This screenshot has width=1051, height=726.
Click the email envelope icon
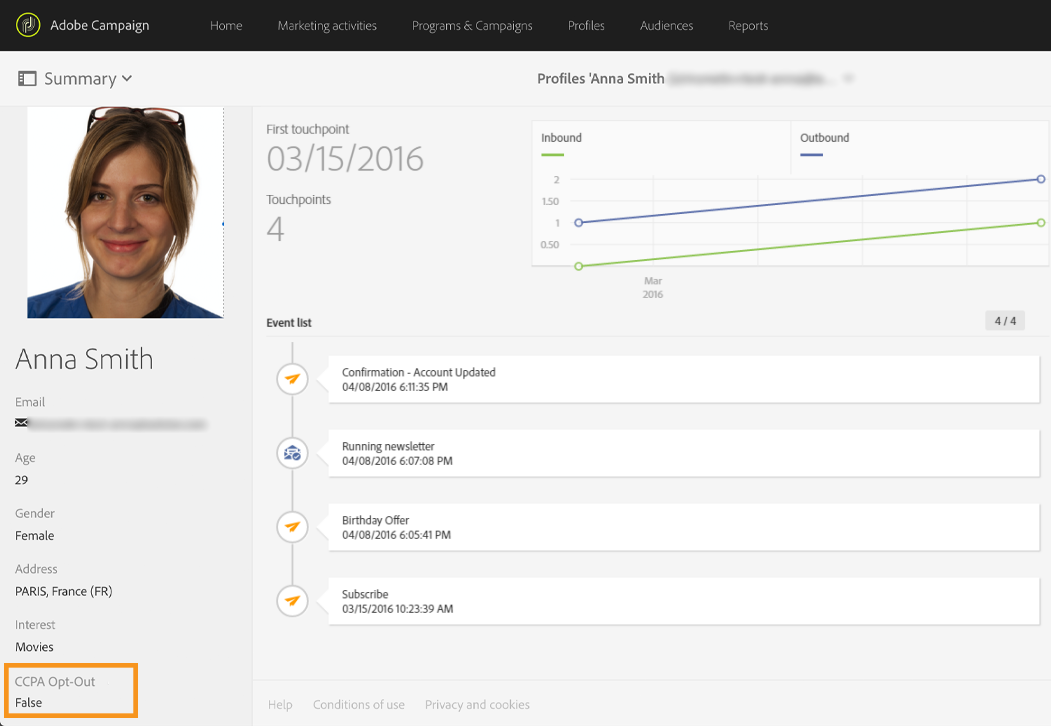tap(21, 423)
